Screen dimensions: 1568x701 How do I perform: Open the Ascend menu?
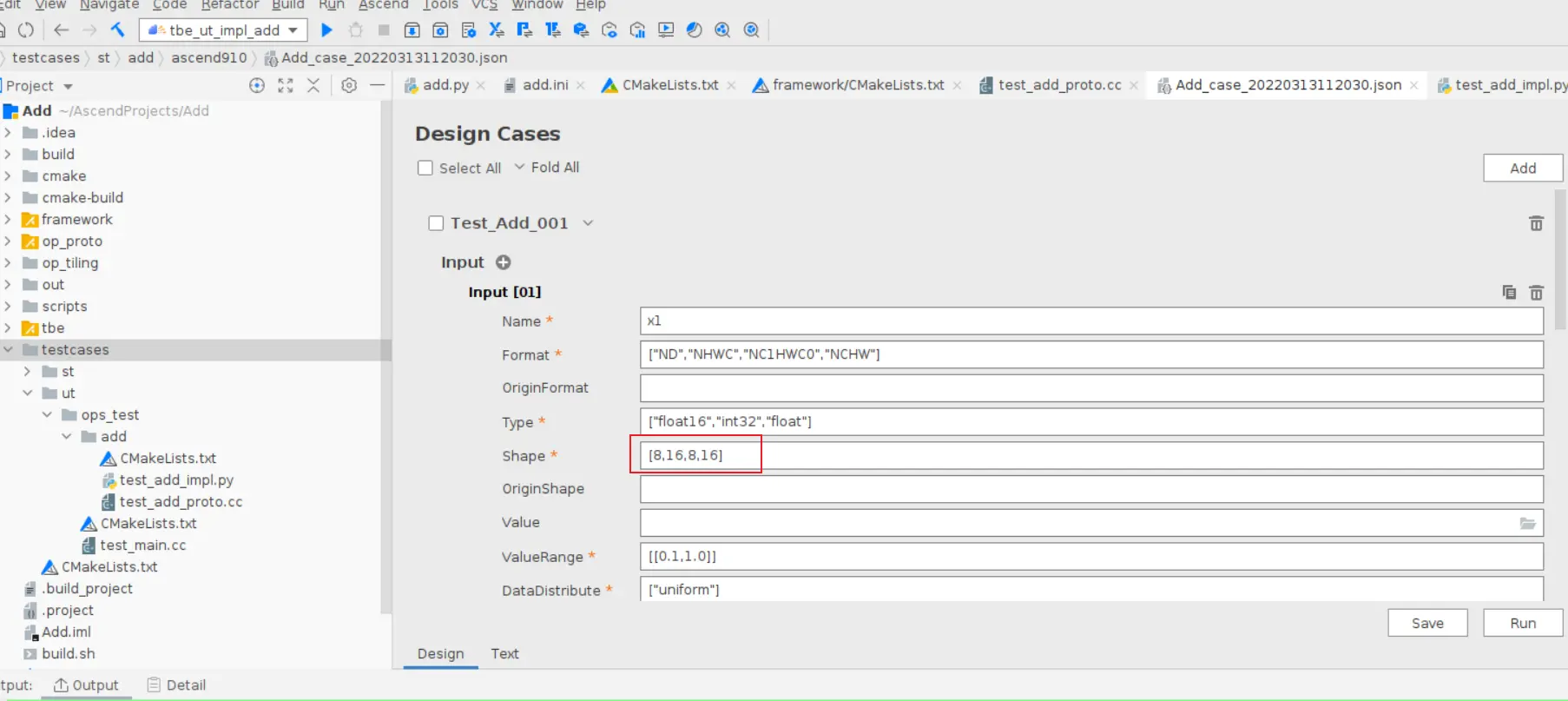(383, 5)
